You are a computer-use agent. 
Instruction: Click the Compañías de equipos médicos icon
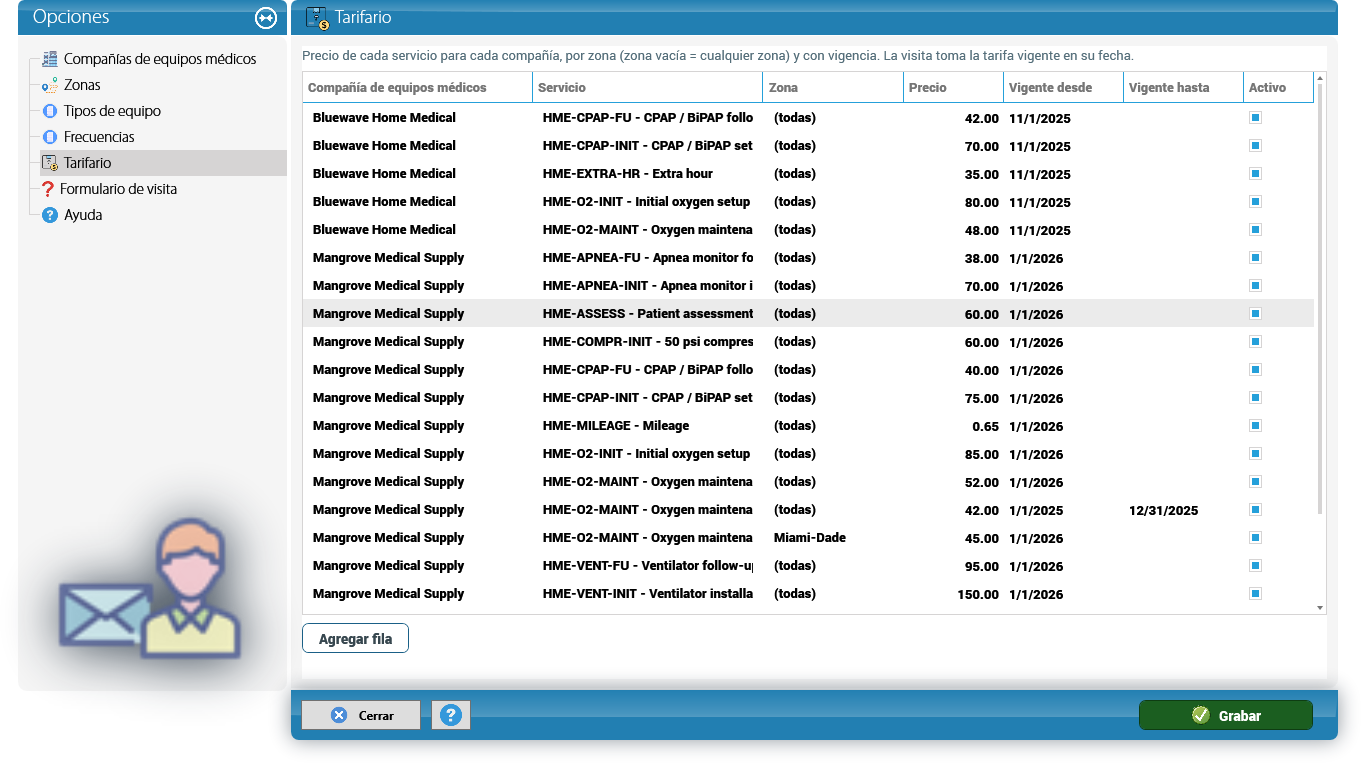[x=50, y=59]
